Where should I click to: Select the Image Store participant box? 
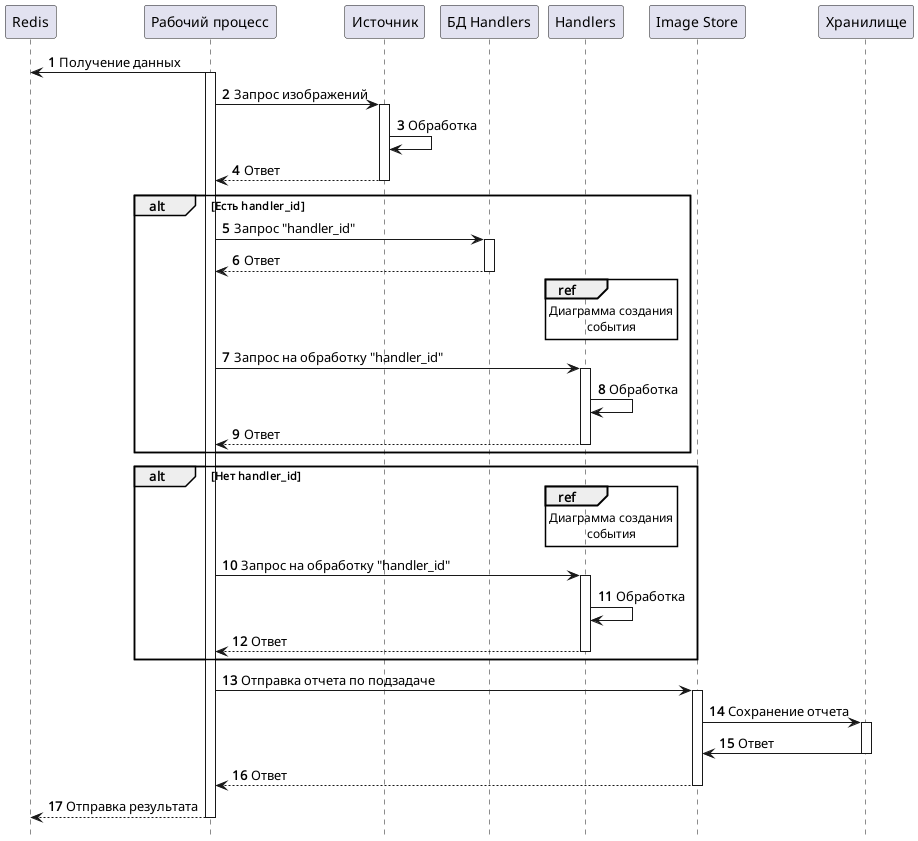click(x=696, y=21)
